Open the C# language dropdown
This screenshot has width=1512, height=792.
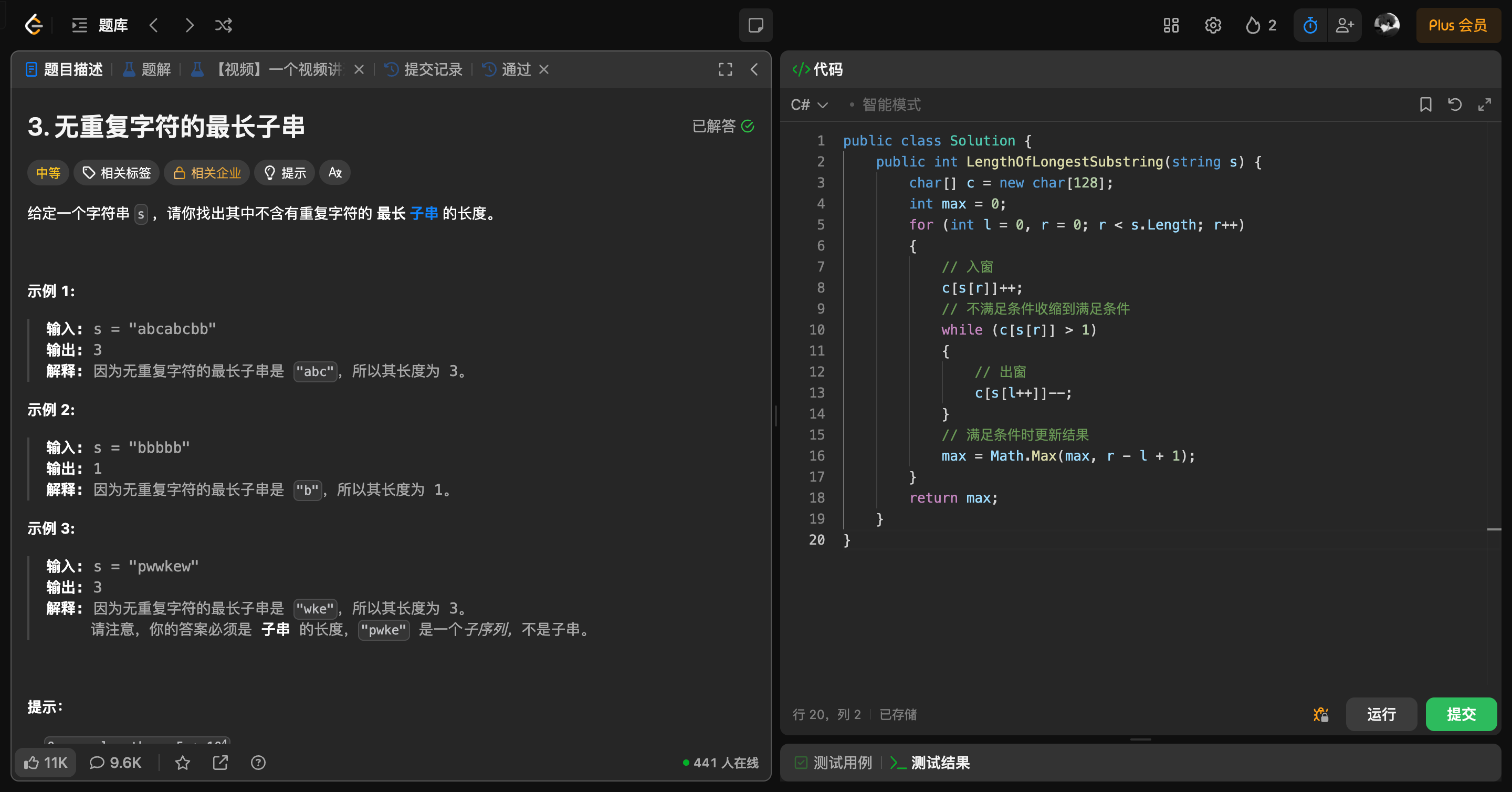click(x=809, y=105)
